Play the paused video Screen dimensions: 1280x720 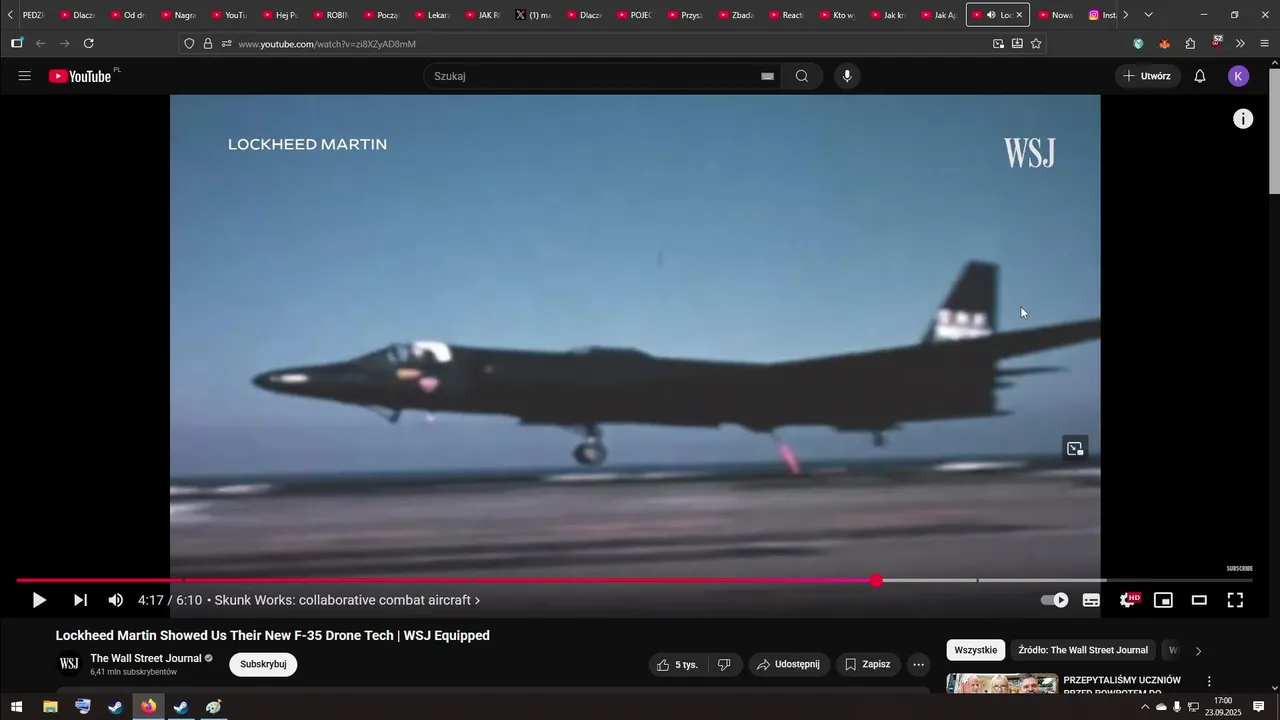39,600
